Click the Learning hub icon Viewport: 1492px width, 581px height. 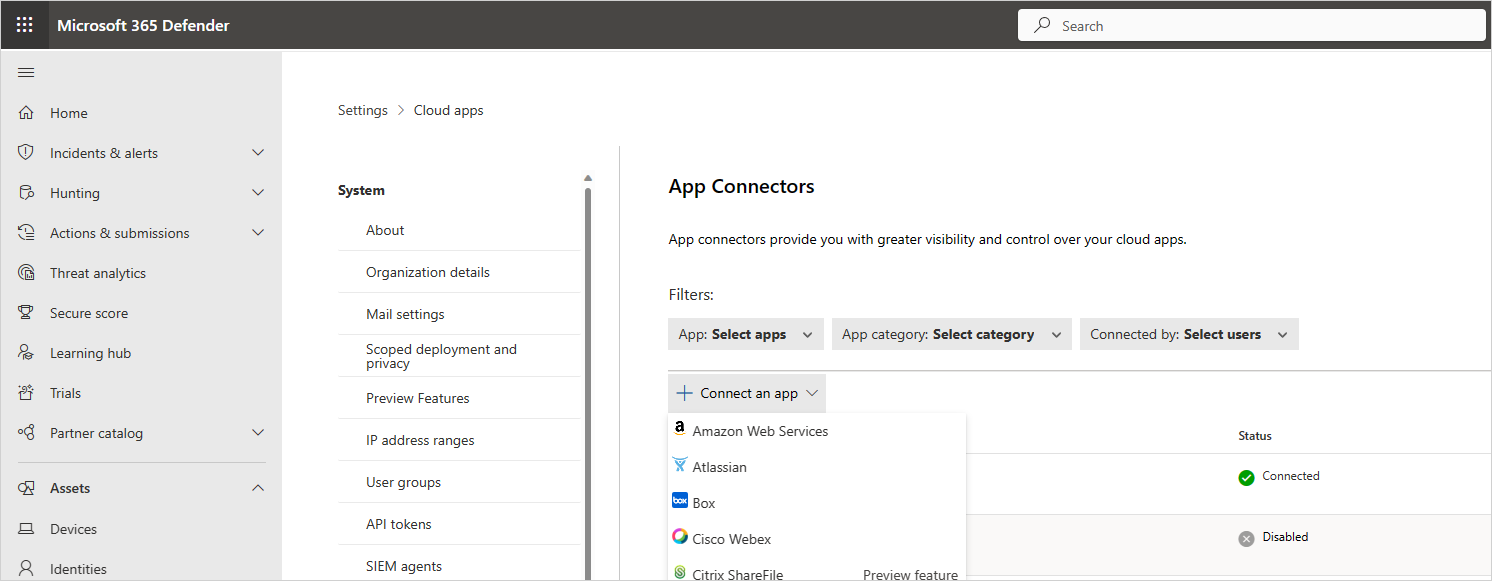[27, 353]
